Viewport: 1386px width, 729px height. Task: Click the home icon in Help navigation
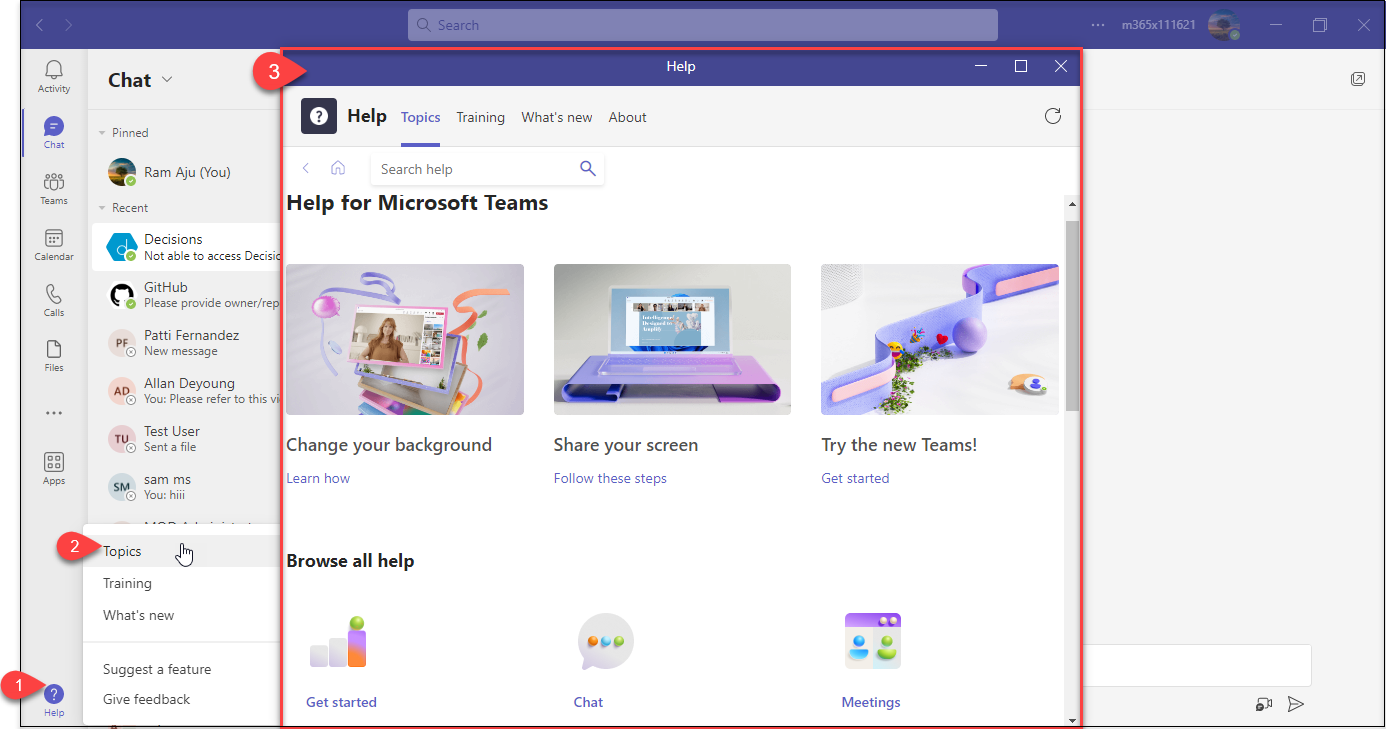[x=338, y=169]
